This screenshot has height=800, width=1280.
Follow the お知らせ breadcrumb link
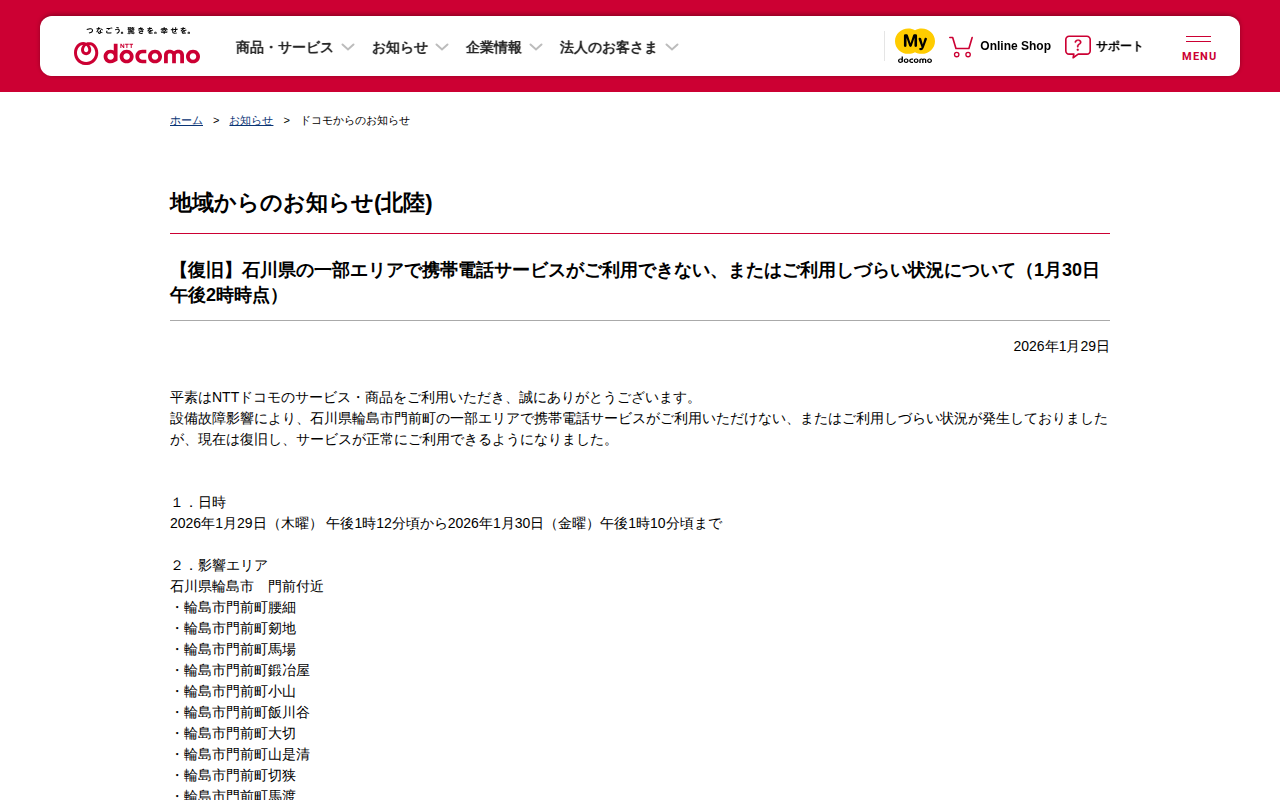click(251, 120)
